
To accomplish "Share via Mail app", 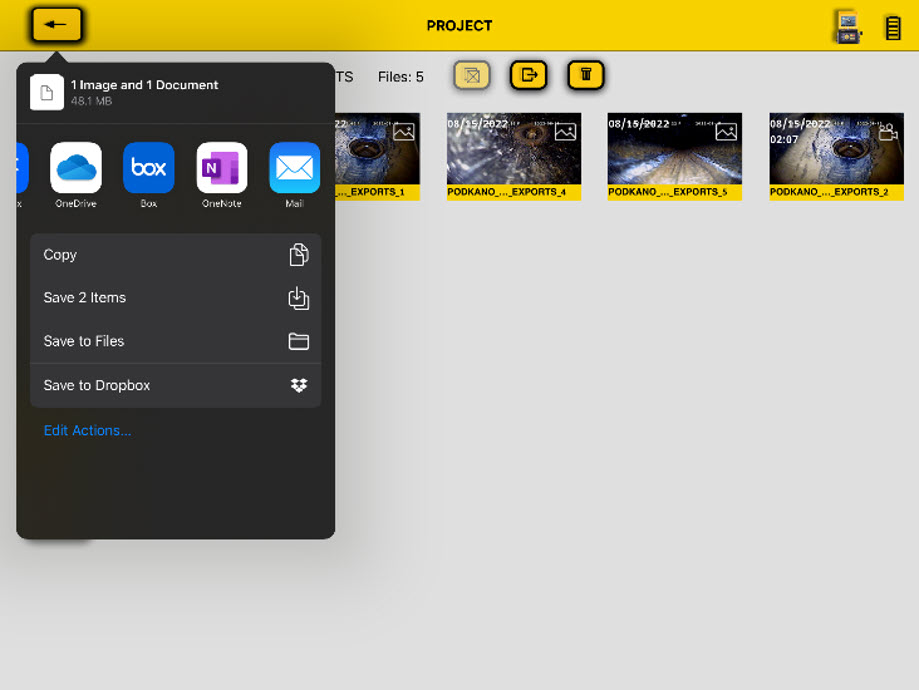I will pyautogui.click(x=294, y=175).
